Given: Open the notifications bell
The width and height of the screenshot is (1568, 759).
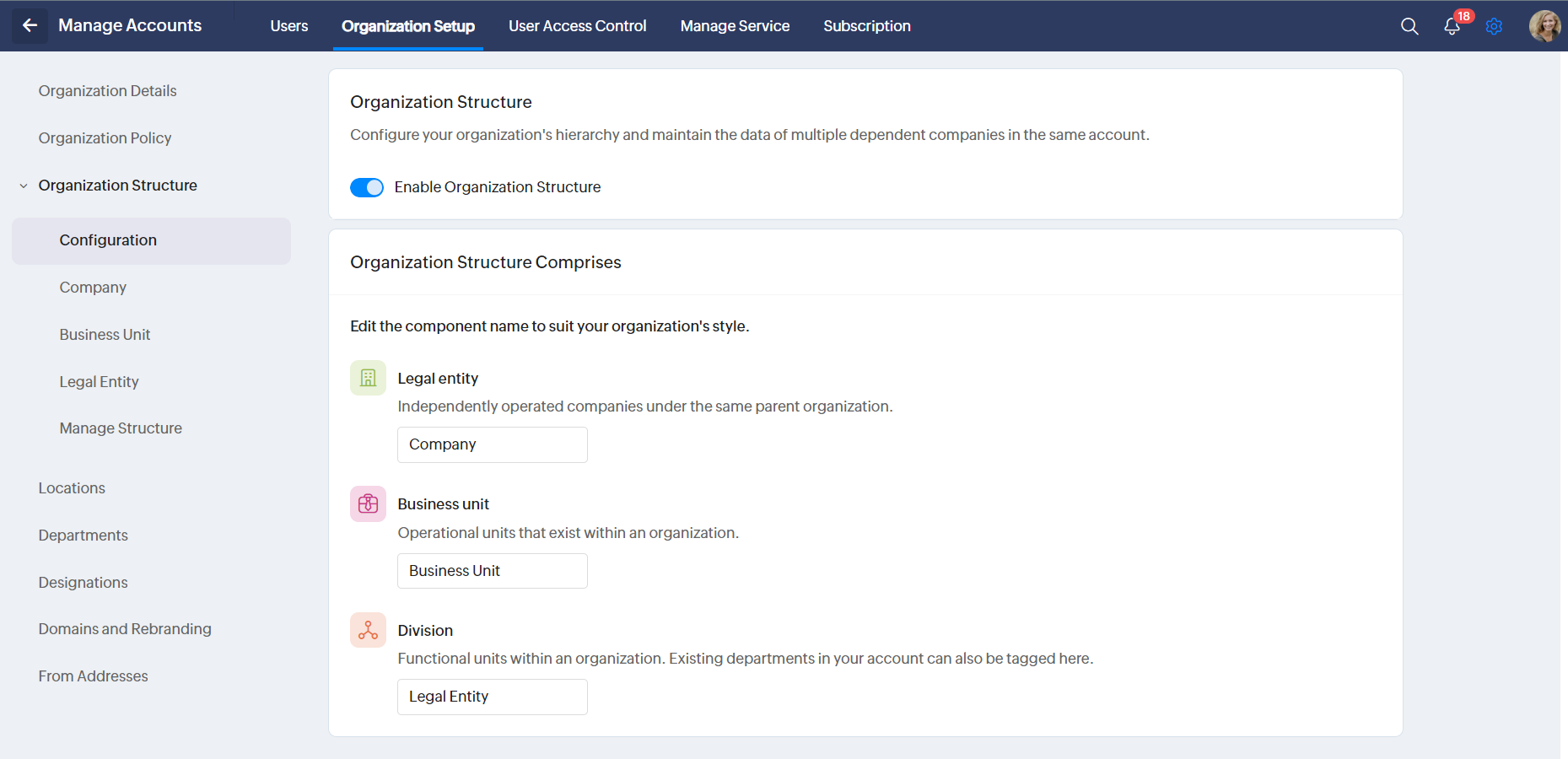Looking at the screenshot, I should 1452,26.
